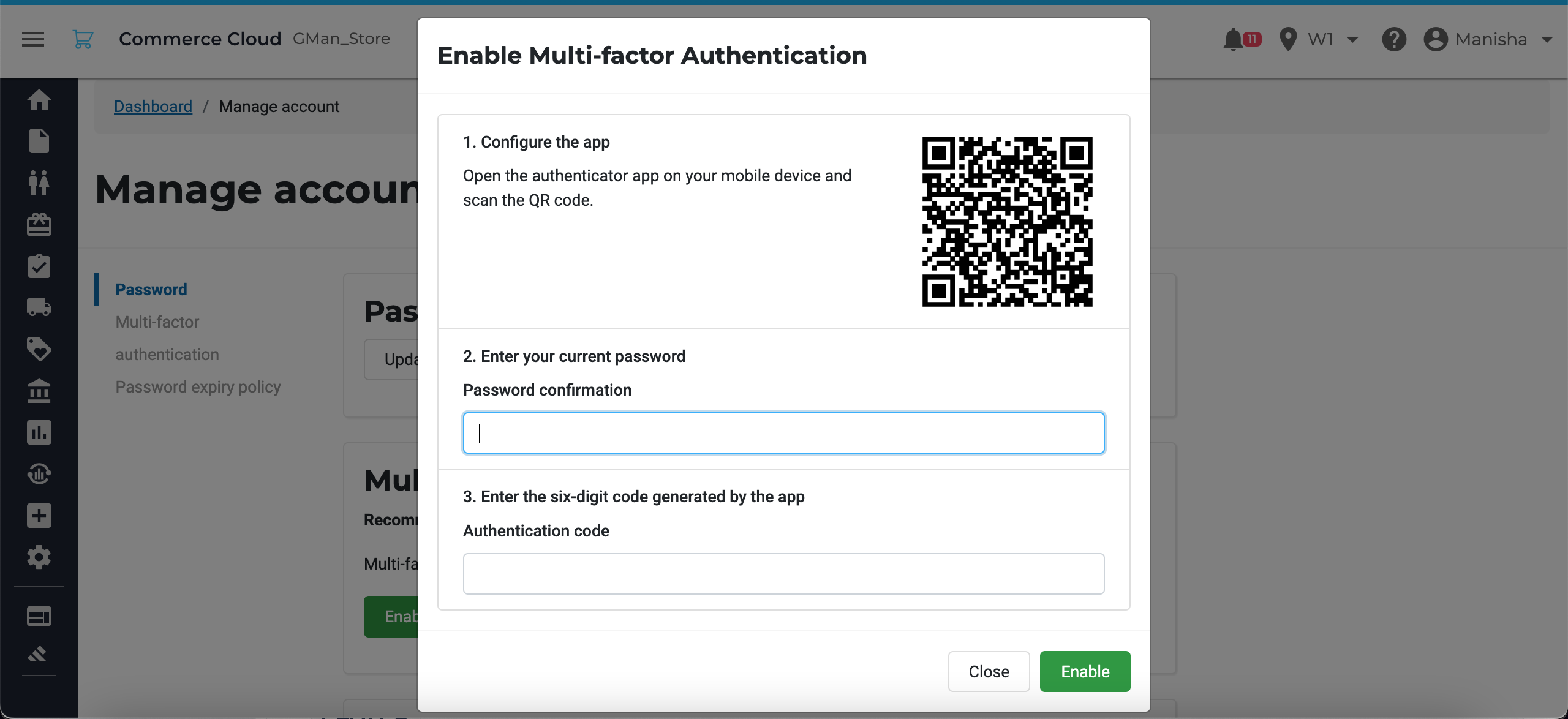
Task: Click the partially hidden Update button behind dialog
Action: (391, 359)
